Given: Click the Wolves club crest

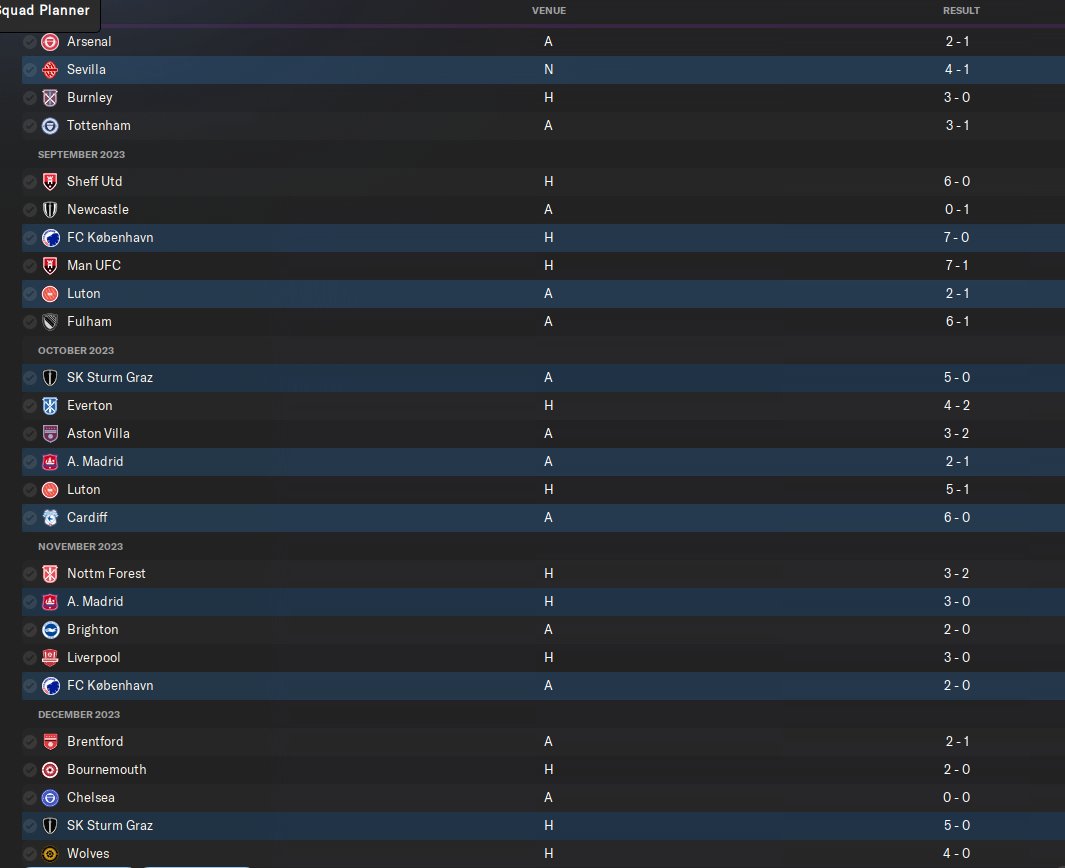Looking at the screenshot, I should click(50, 854).
